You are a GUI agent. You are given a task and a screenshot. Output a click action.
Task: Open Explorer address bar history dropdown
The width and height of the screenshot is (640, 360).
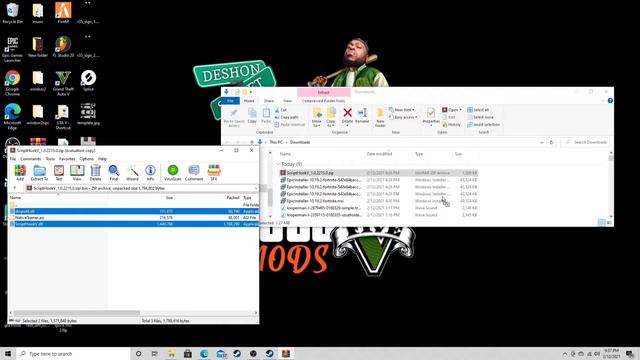[x=542, y=142]
